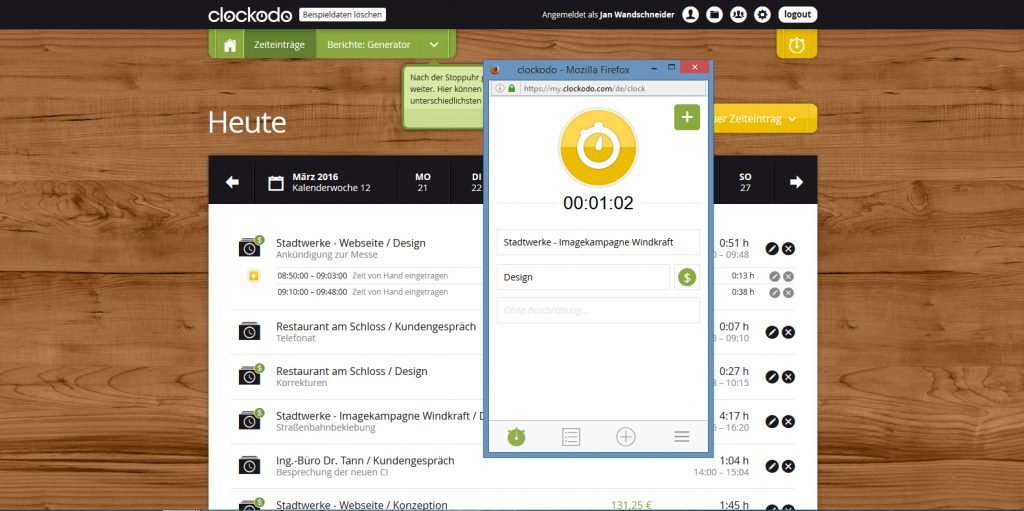Expand the navigation dropdown chevron beside Berichte
Screen dimensions: 1024x511
(434, 45)
